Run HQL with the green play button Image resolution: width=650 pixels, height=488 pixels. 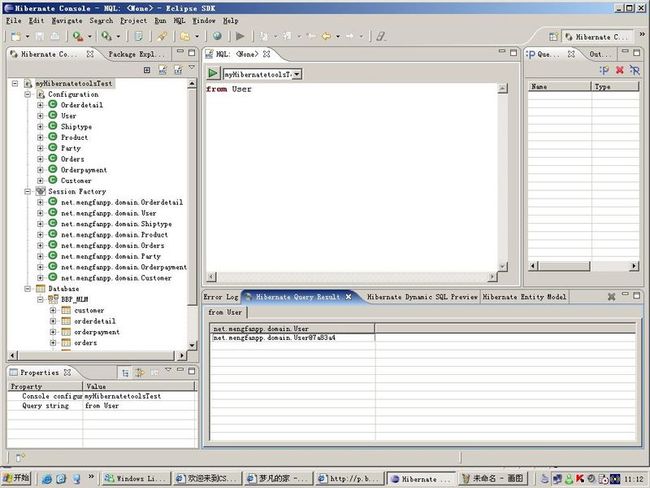pyautogui.click(x=213, y=74)
